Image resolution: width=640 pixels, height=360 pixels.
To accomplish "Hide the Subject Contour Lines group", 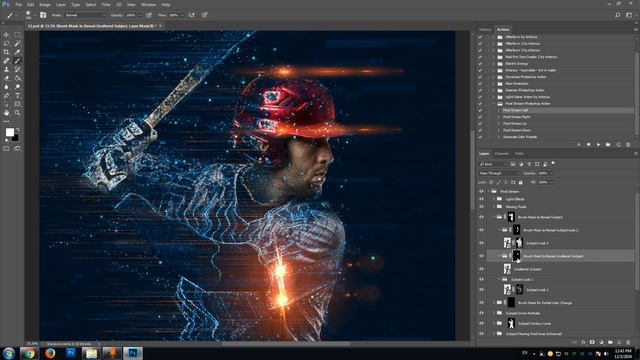I will tap(481, 323).
